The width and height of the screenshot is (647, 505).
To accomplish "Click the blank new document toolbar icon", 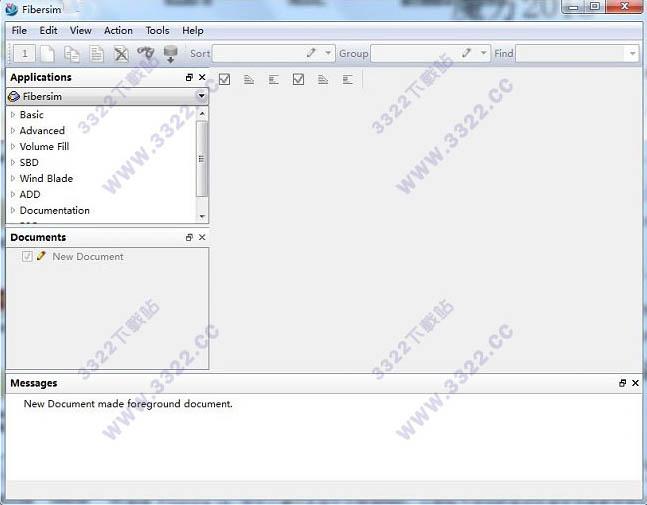I will coord(47,54).
